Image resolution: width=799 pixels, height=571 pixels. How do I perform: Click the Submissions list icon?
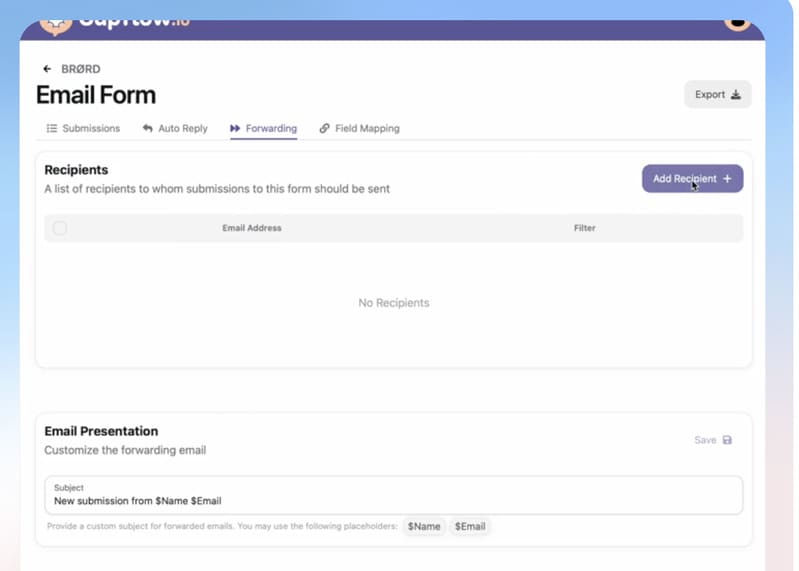[x=52, y=129]
